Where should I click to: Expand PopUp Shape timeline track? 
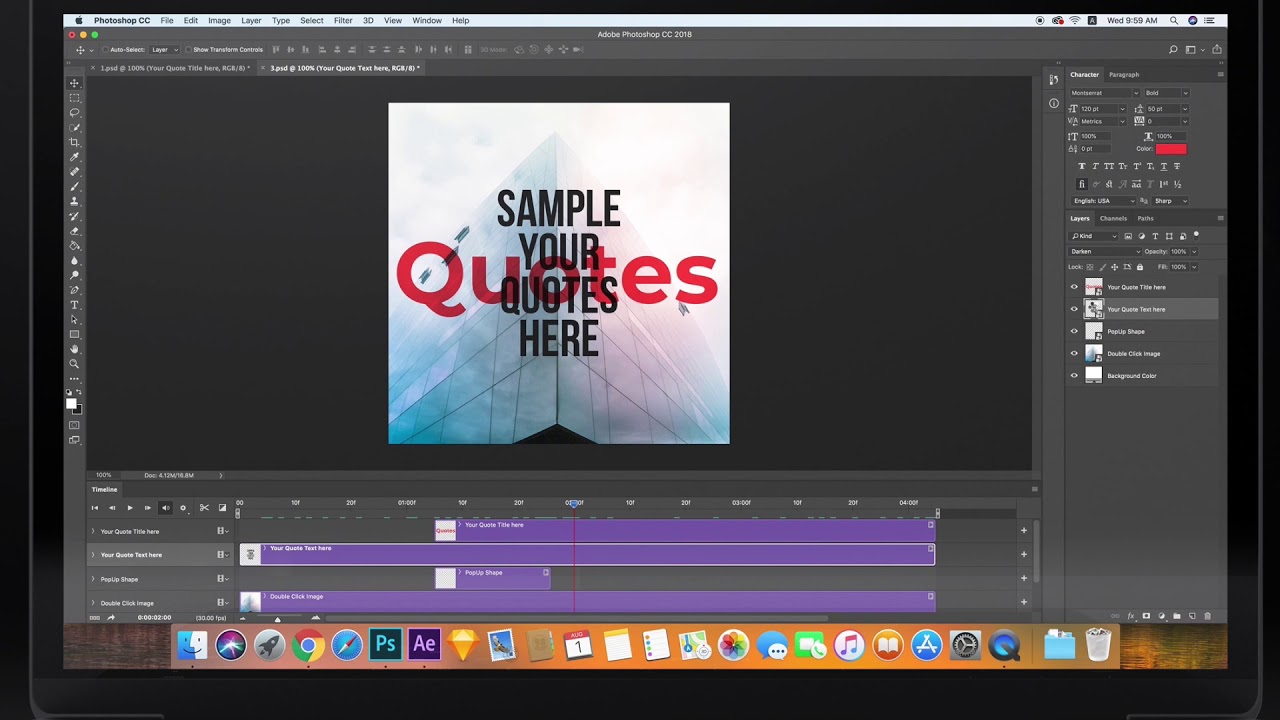pyautogui.click(x=93, y=579)
